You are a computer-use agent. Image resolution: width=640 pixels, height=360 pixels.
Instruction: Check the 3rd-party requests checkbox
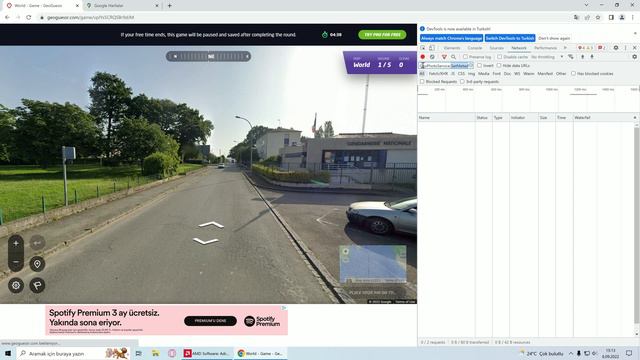click(462, 82)
